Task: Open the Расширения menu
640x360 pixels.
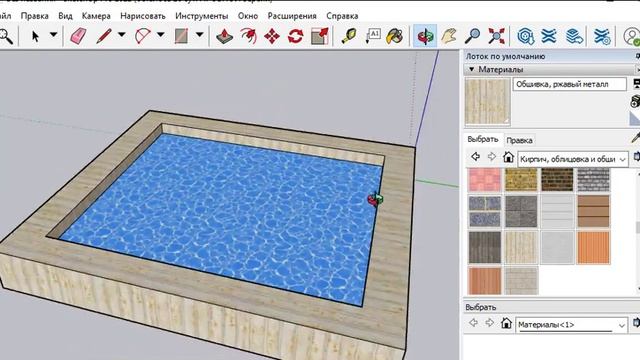Action: click(292, 16)
